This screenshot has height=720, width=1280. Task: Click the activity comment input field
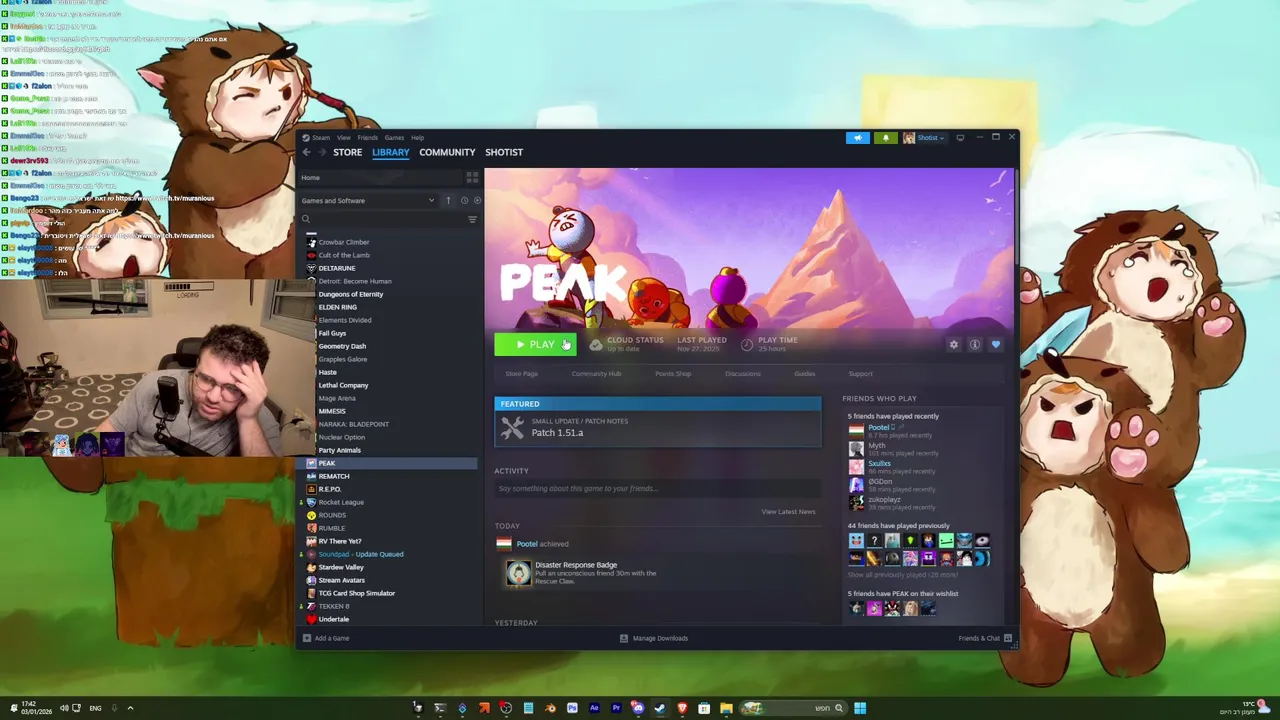click(x=657, y=488)
